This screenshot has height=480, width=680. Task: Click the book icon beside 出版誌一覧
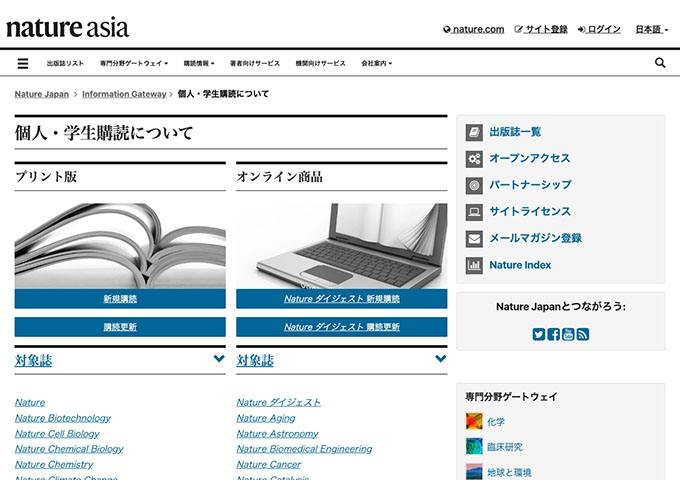pos(474,132)
